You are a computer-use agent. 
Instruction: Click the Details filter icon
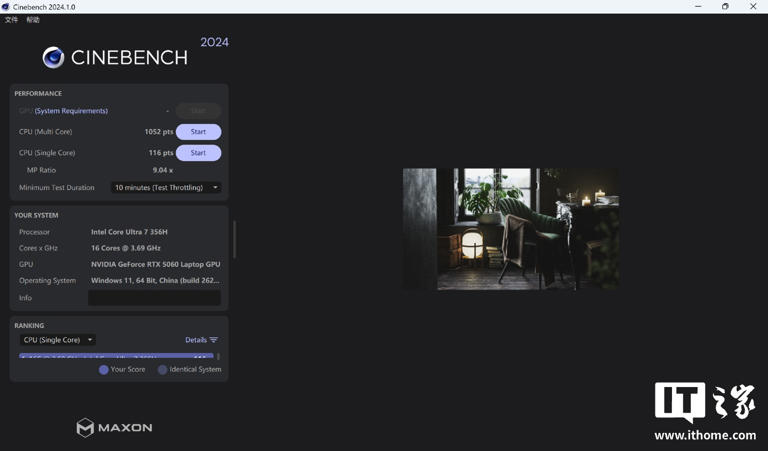(x=213, y=340)
